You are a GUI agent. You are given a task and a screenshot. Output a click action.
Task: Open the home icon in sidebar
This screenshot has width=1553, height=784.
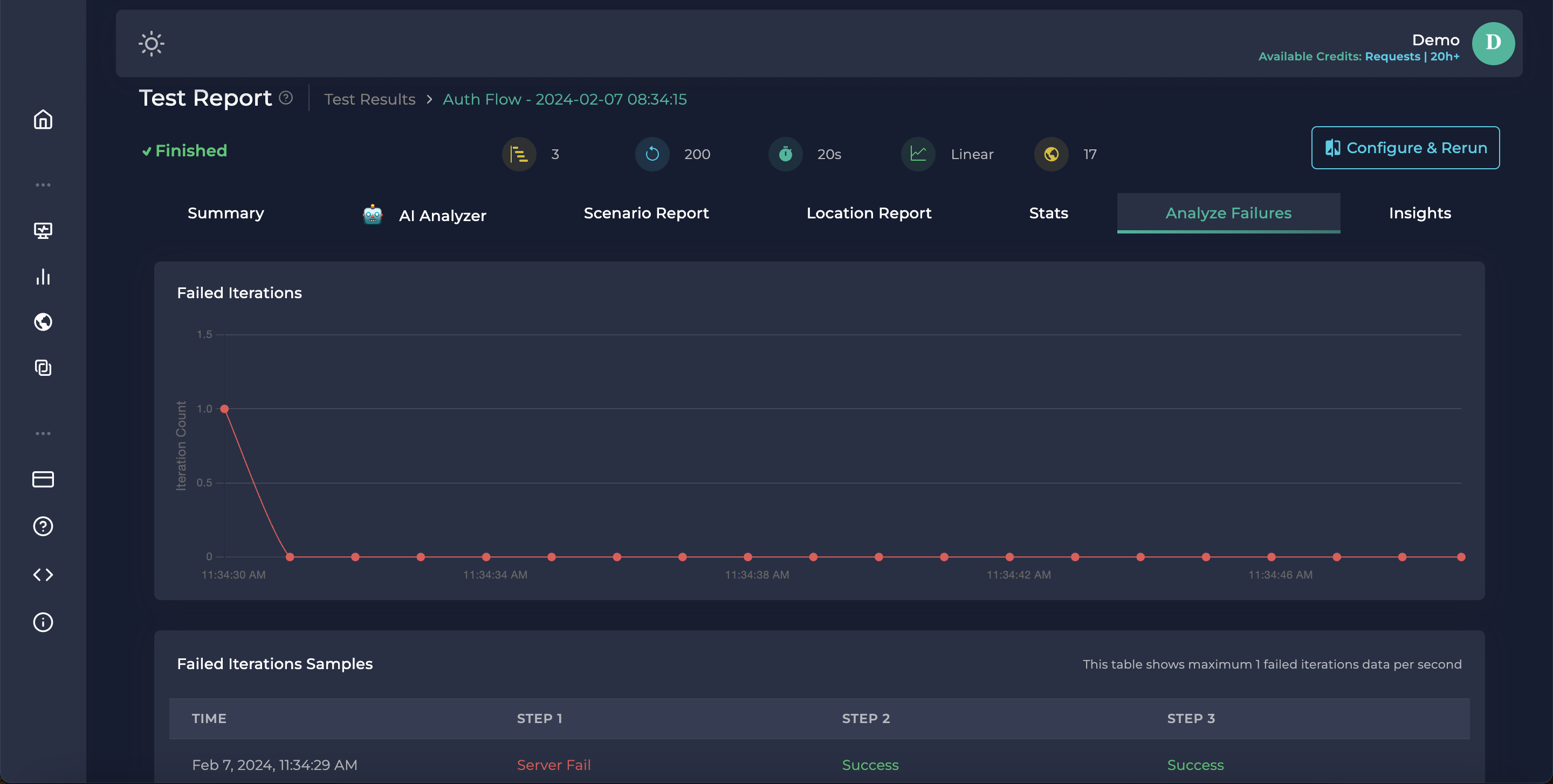[x=43, y=119]
